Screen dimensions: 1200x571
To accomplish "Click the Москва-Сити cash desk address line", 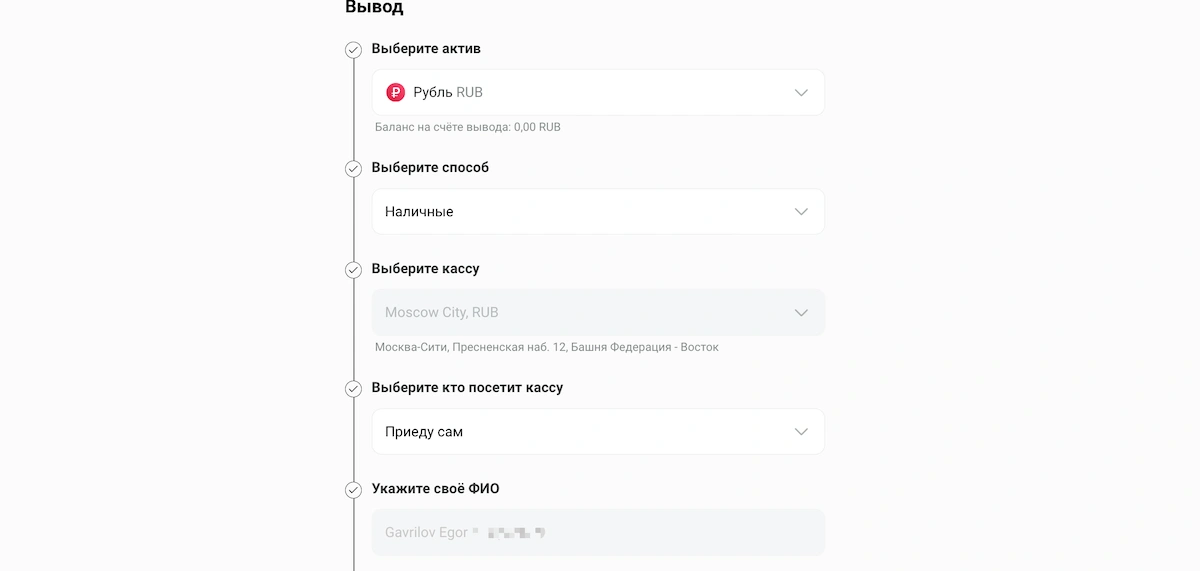I will 546,348.
